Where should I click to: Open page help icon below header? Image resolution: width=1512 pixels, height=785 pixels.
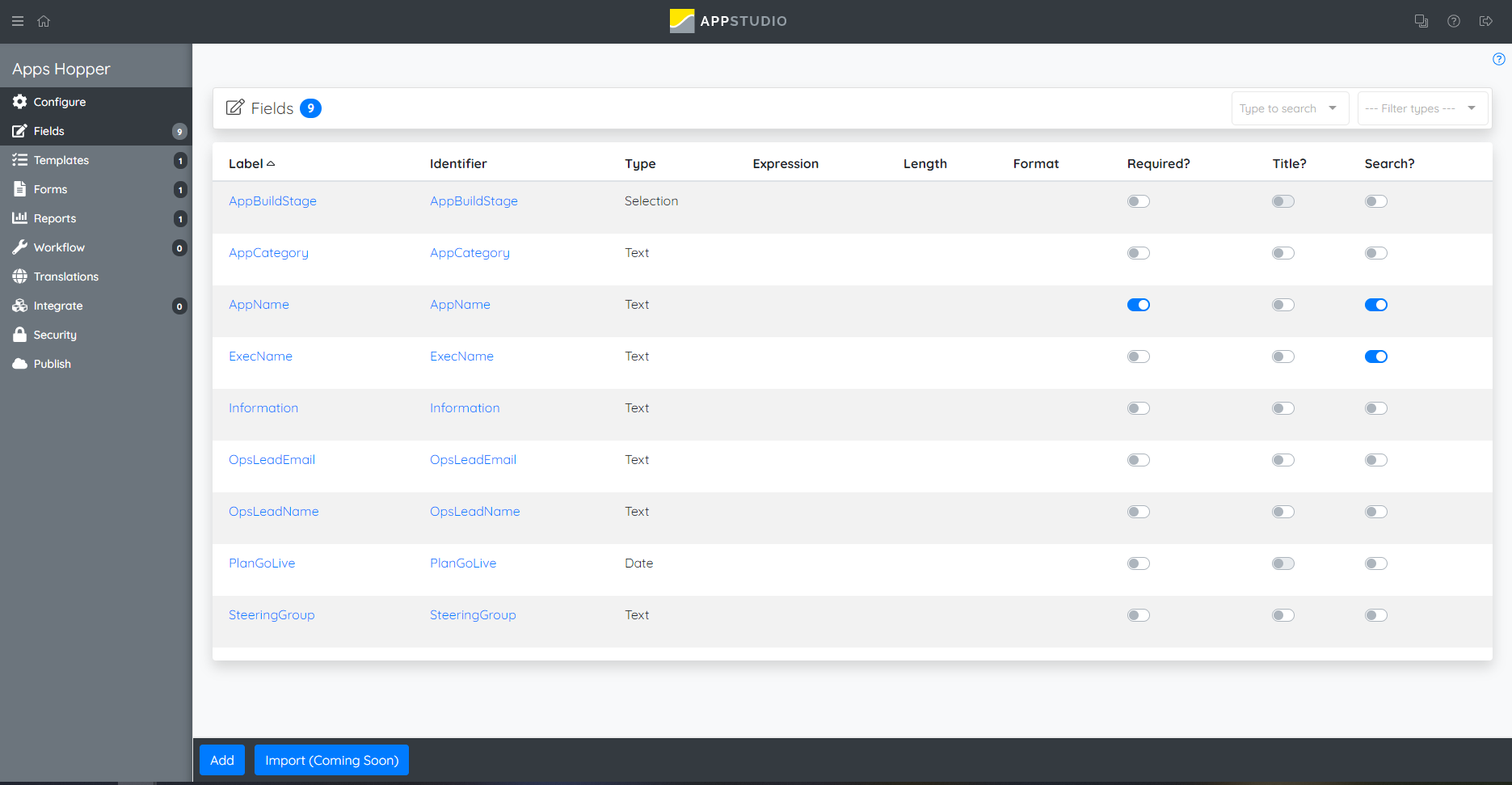1499,59
